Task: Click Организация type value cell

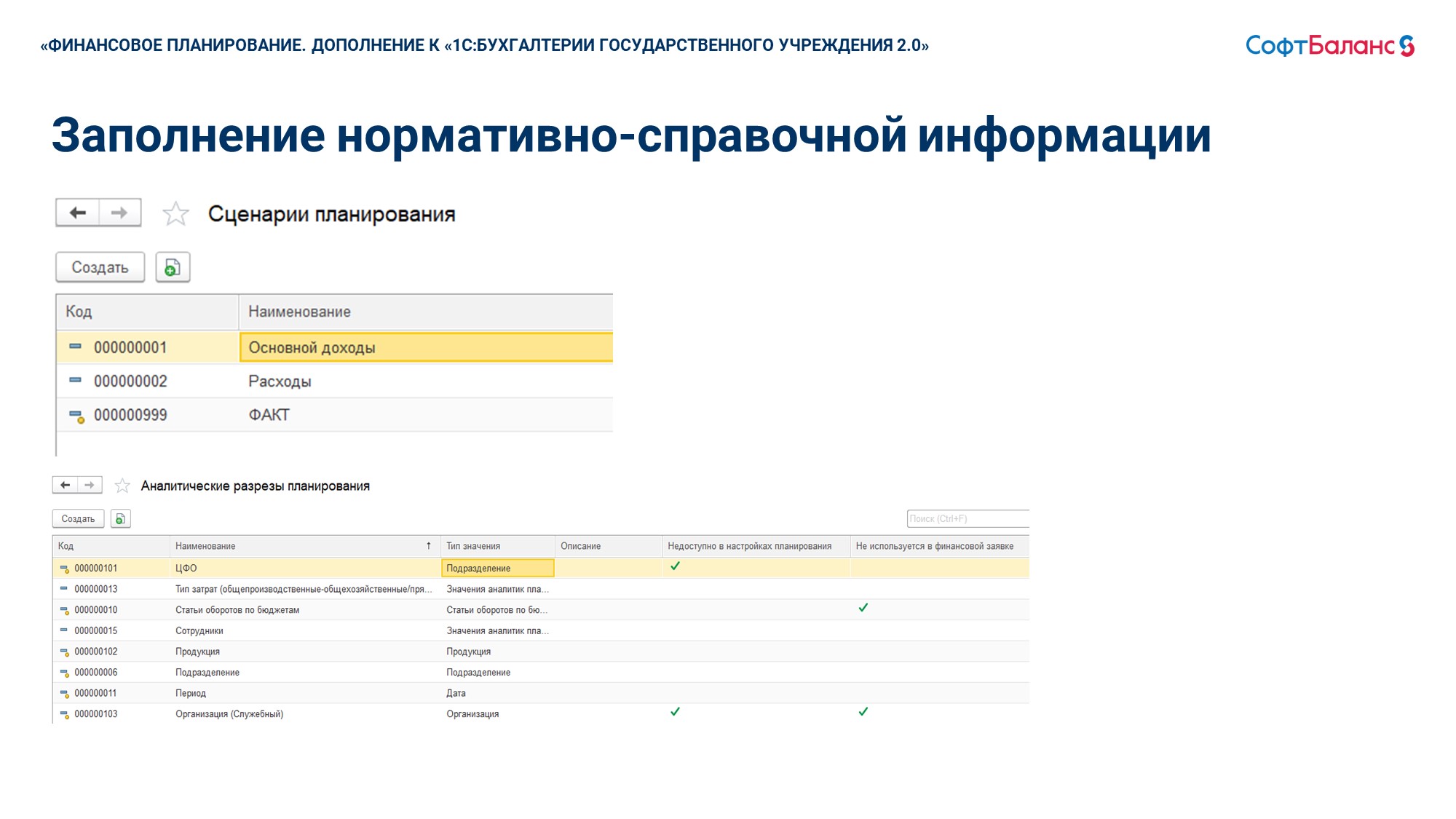Action: 472,714
